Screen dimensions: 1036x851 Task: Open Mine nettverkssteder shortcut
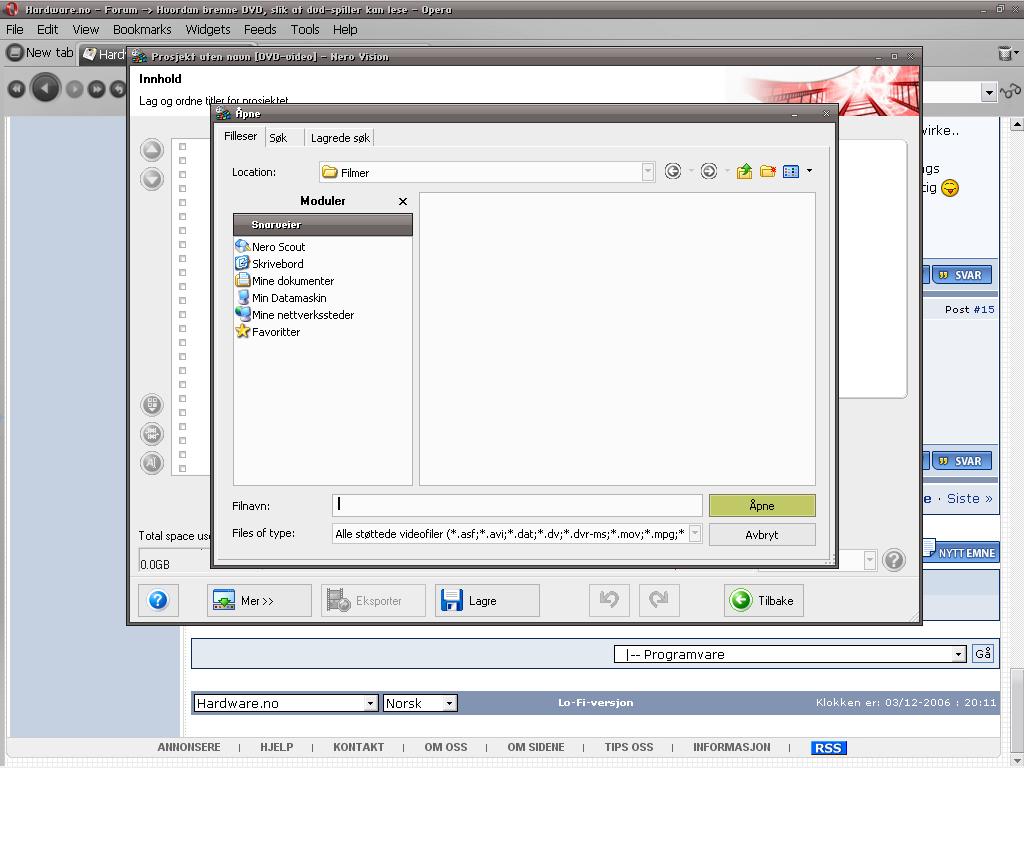click(x=295, y=315)
